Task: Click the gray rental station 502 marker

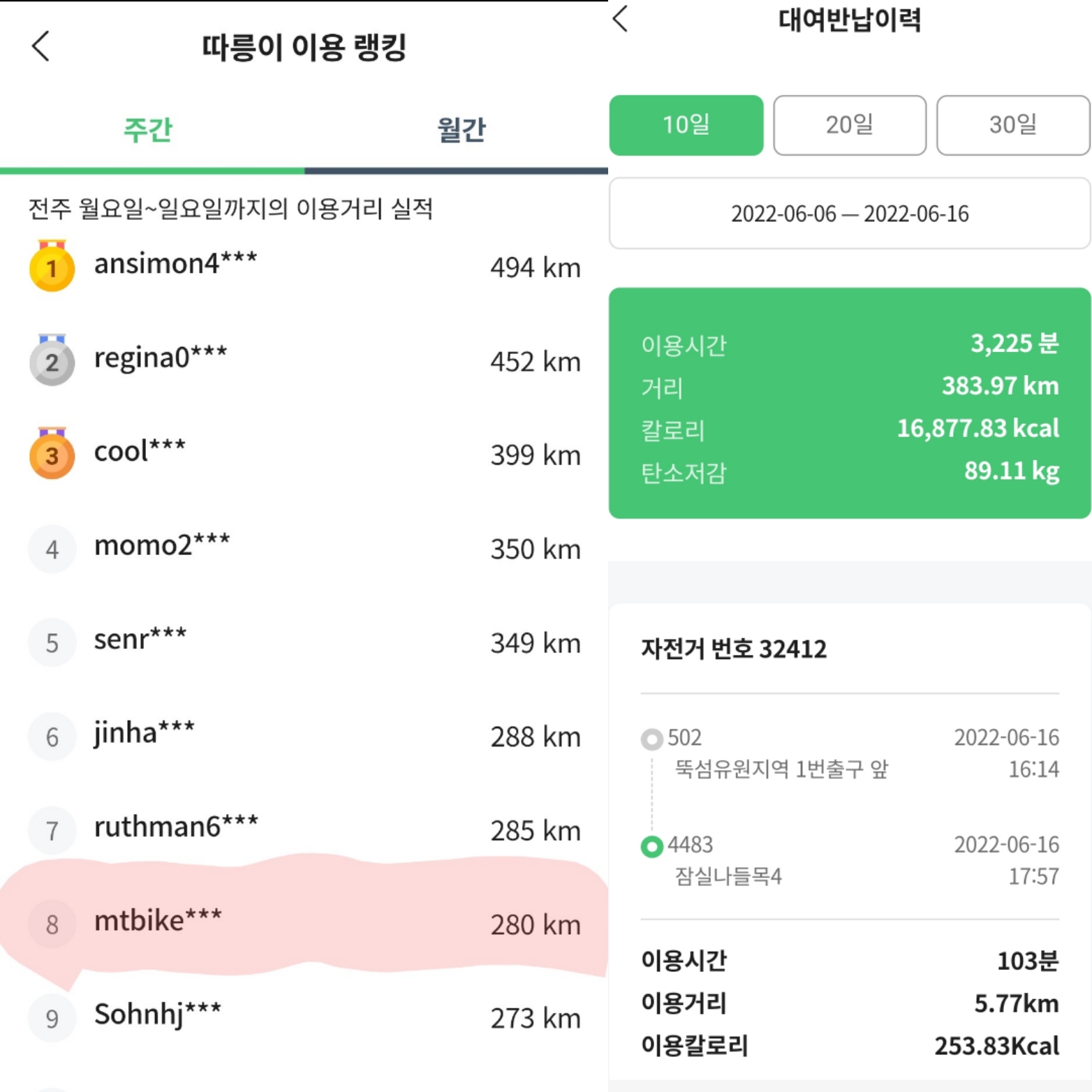Action: (x=651, y=739)
